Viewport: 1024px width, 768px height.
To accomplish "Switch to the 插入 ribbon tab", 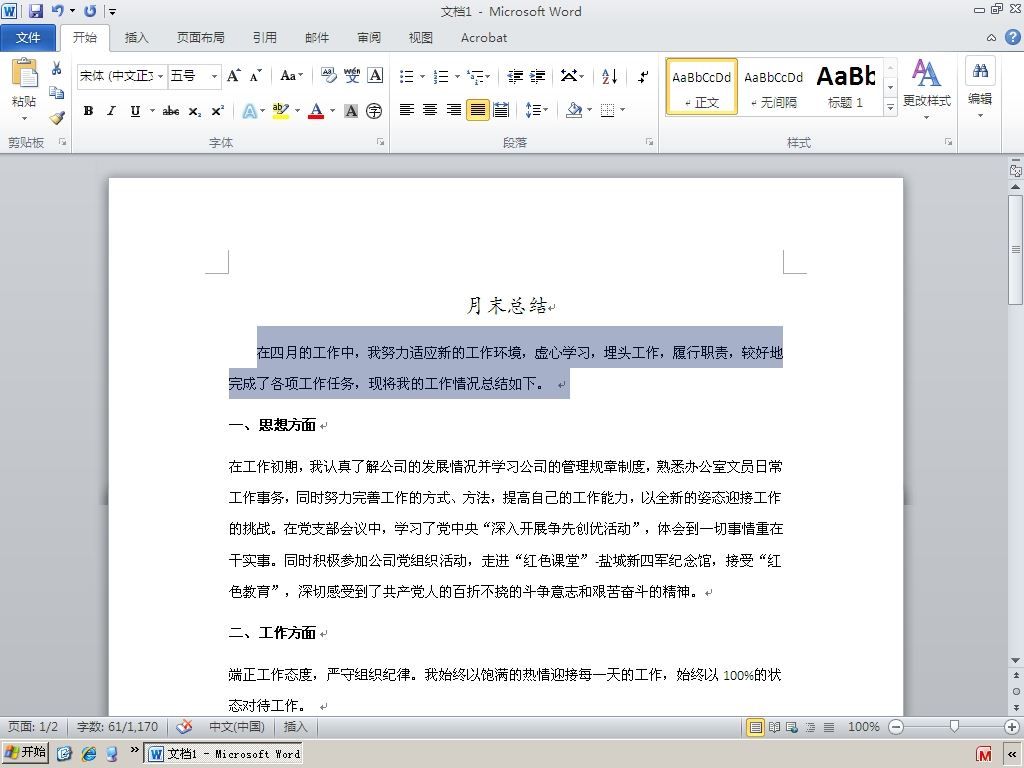I will [x=136, y=38].
